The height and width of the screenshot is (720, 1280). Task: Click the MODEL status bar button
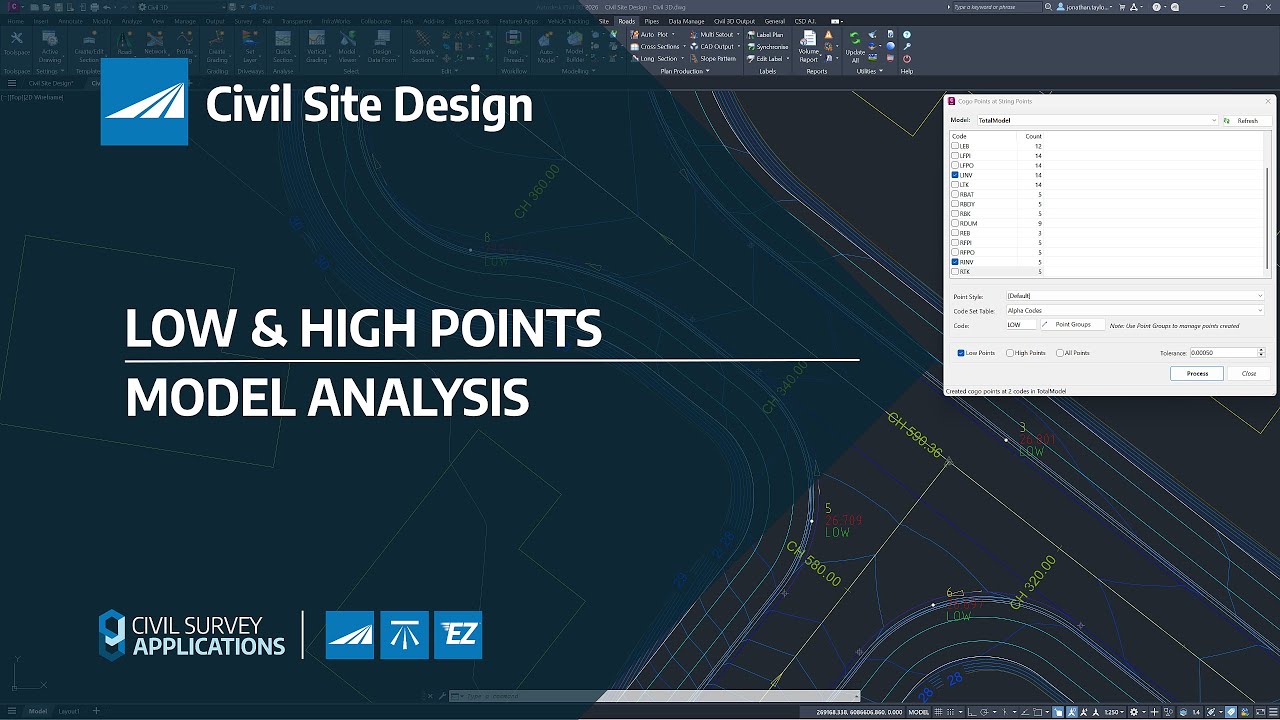click(x=917, y=712)
